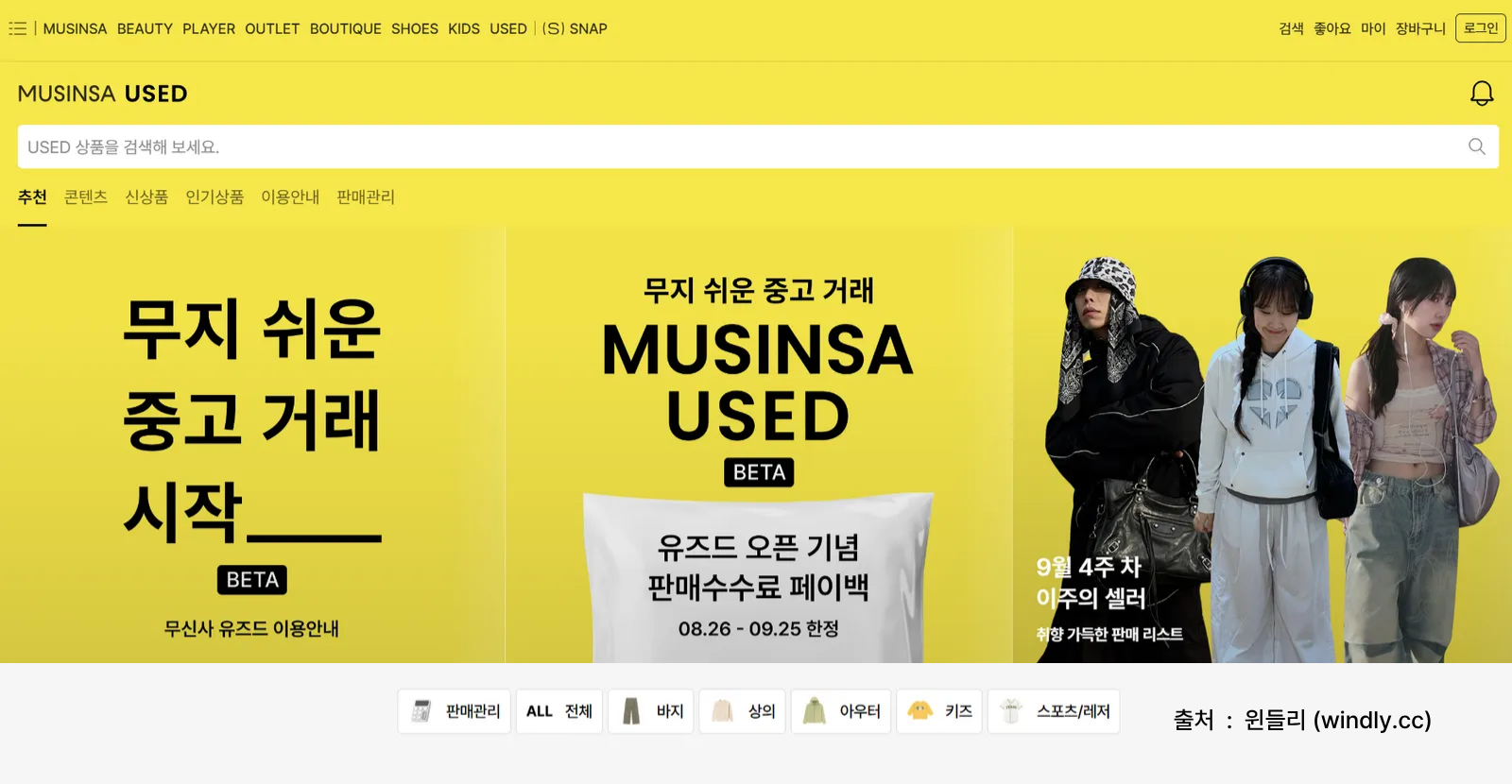Viewport: 1512px width, 784px height.
Task: Open the 무지 쉬운 중고 거래 시작 banner
Action: (252, 444)
